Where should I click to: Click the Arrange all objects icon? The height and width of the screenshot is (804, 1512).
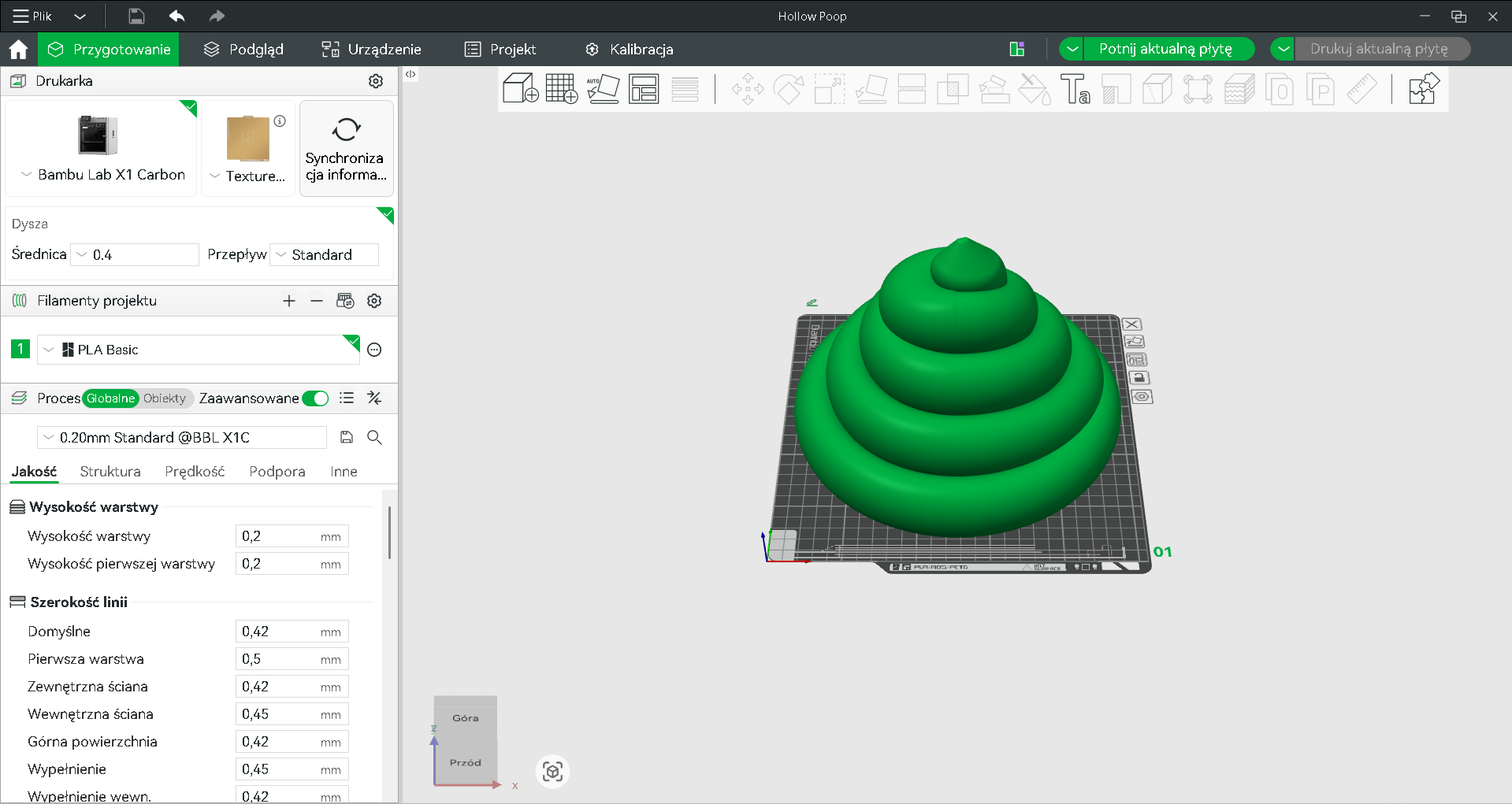point(645,88)
